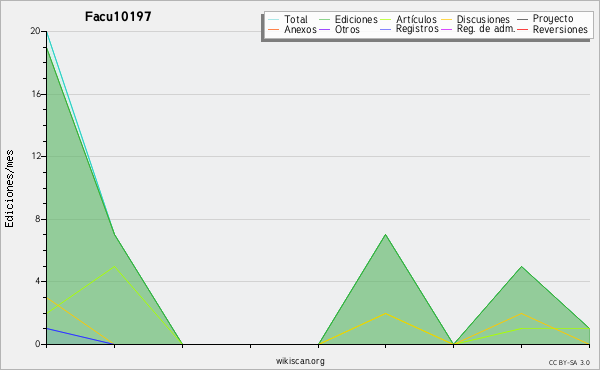Viewport: 600px width, 370px height.
Task: Click the y-axis value 16
Action: tap(36, 94)
